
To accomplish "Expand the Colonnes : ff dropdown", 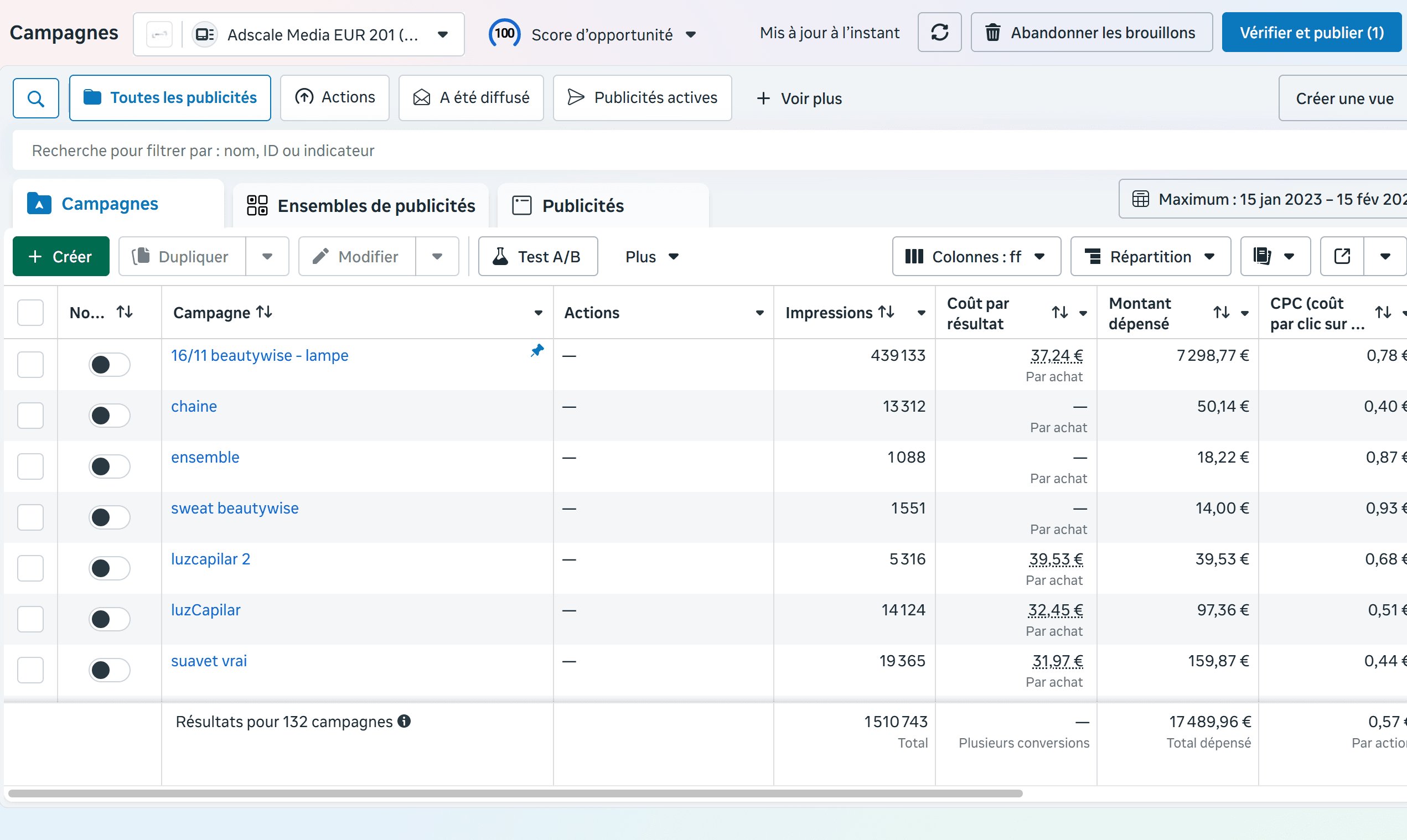I will (x=976, y=256).
